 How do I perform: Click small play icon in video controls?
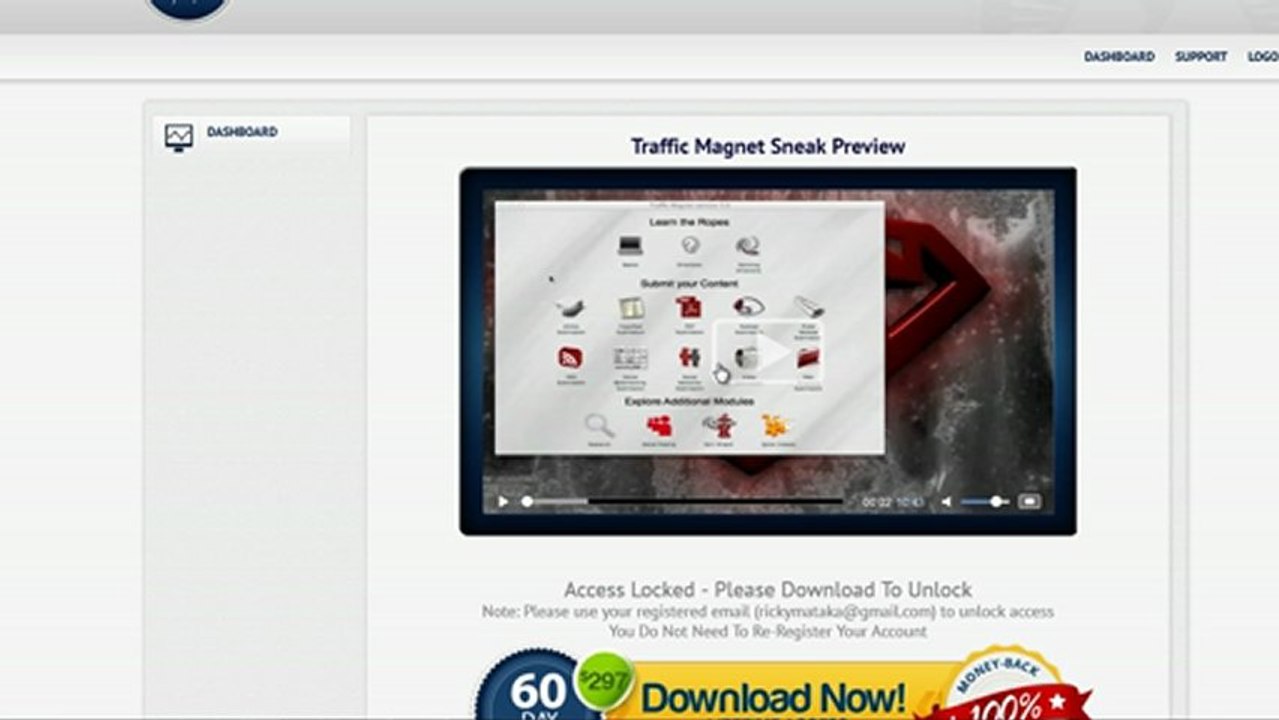503,501
